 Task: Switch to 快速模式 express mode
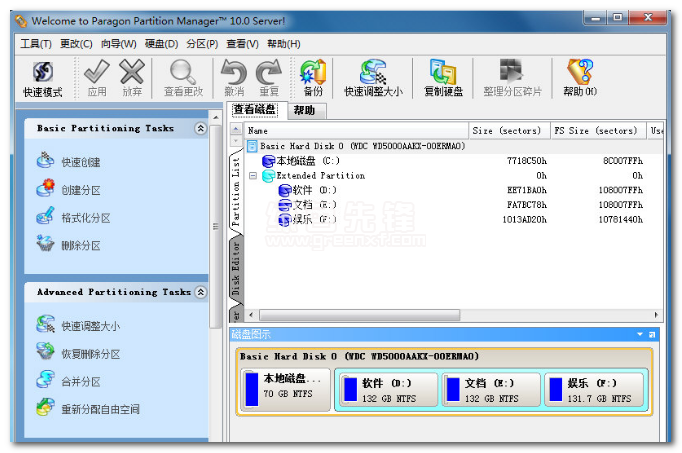pyautogui.click(x=43, y=79)
